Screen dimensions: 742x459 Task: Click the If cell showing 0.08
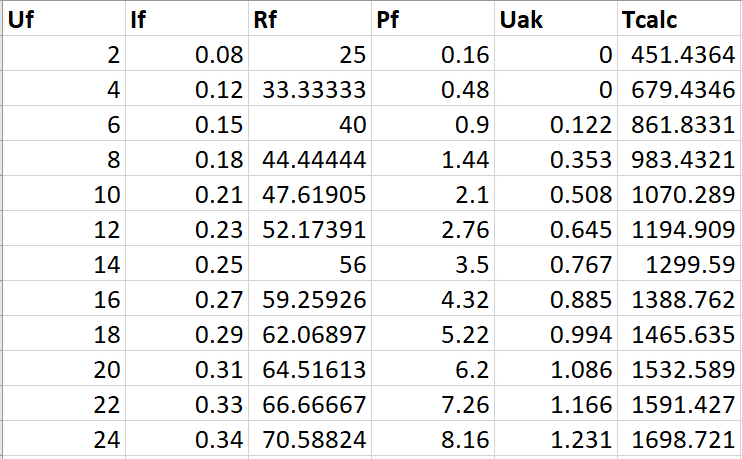click(x=186, y=55)
